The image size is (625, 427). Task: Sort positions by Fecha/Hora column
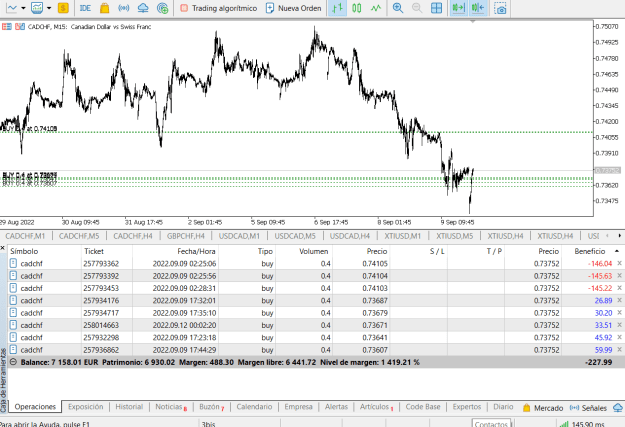click(x=196, y=251)
